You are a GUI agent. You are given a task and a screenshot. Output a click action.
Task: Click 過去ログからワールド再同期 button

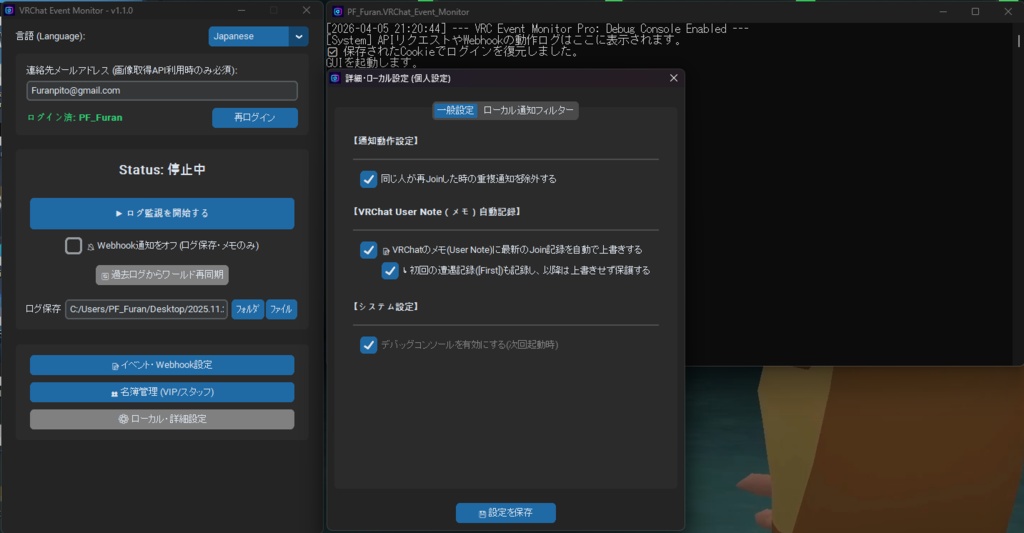tap(162, 275)
